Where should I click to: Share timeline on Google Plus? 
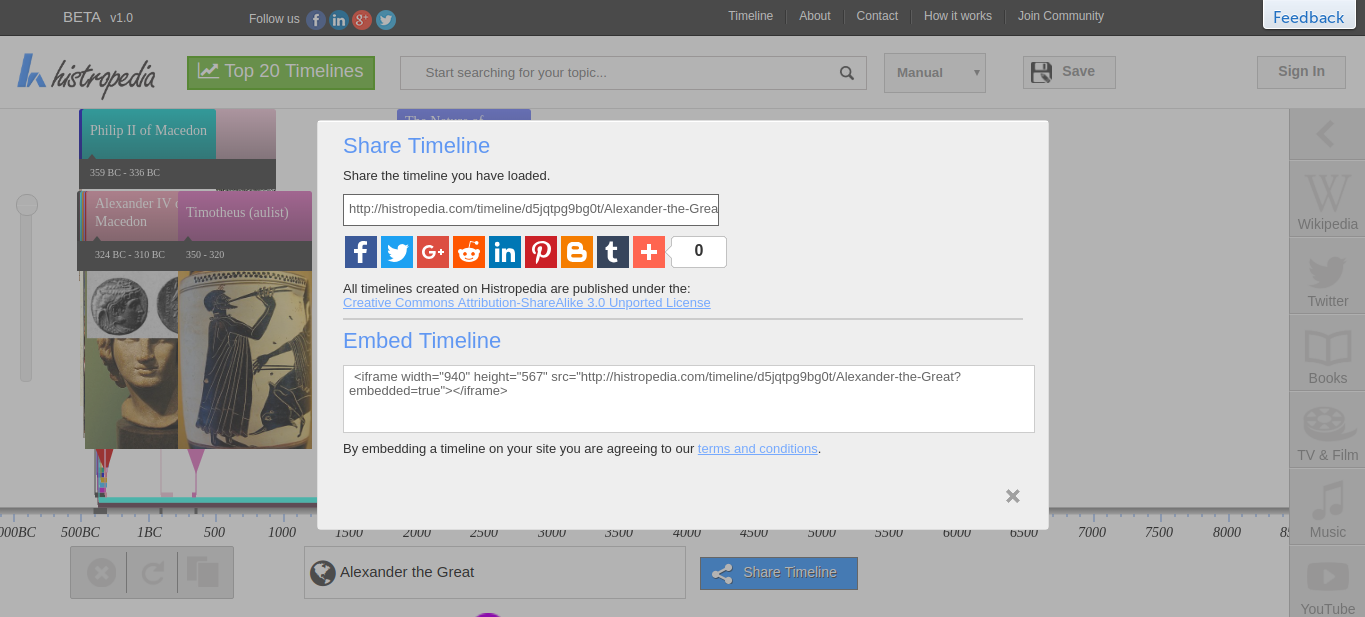pos(433,252)
